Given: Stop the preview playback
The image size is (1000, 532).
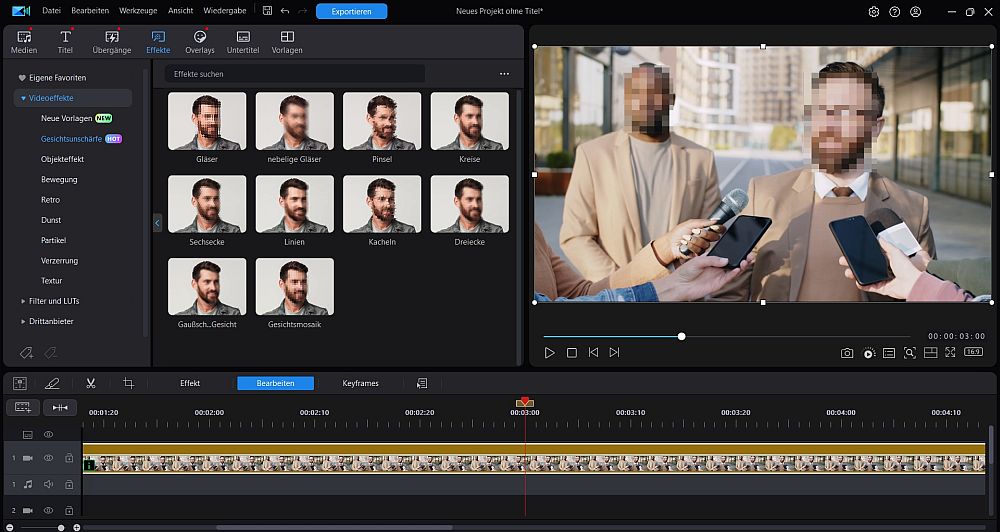Looking at the screenshot, I should [571, 353].
